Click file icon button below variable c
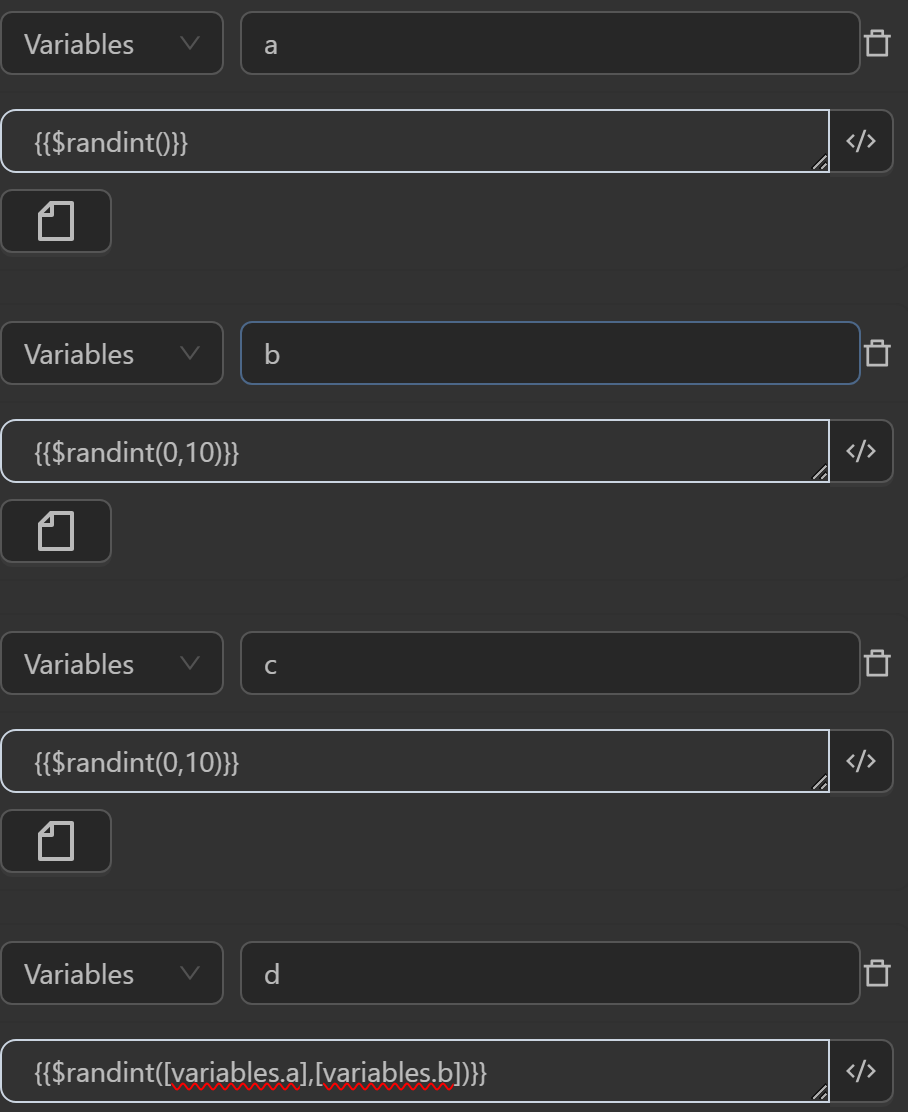This screenshot has height=1112, width=908. [x=56, y=841]
